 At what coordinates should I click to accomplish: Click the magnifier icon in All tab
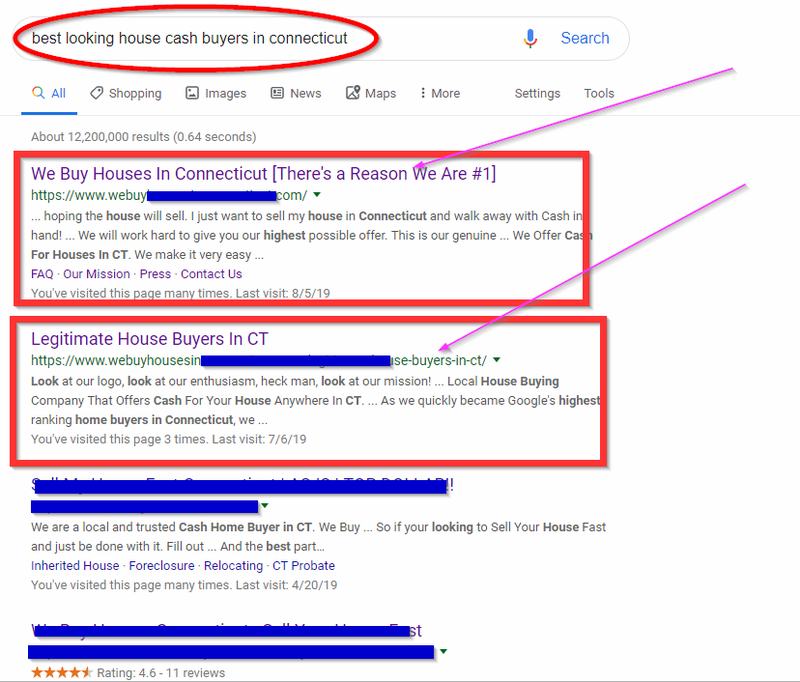coord(38,92)
